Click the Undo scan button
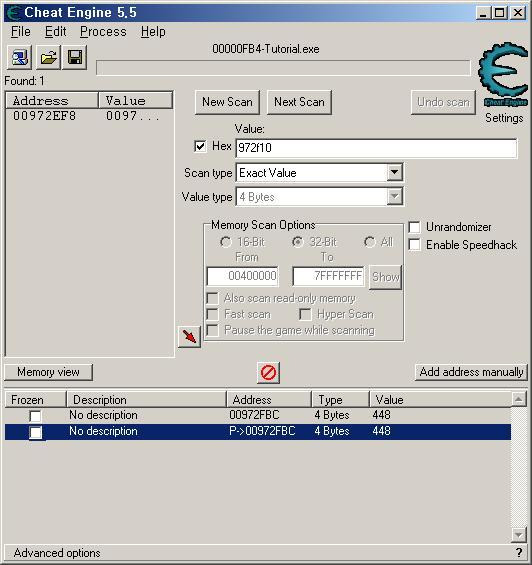Viewport: 532px width, 565px height. (443, 102)
